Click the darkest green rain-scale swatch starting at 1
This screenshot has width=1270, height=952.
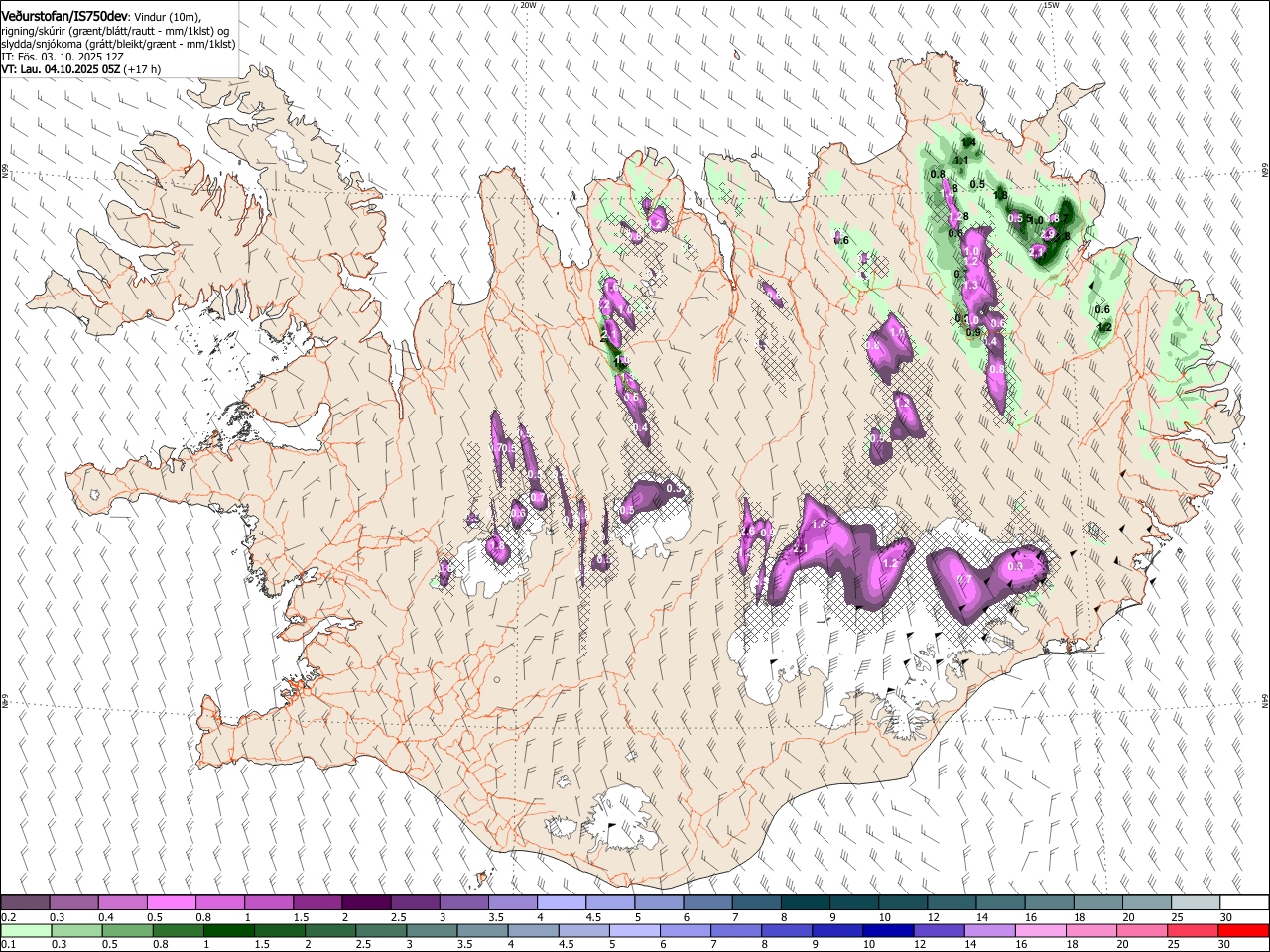point(228,931)
